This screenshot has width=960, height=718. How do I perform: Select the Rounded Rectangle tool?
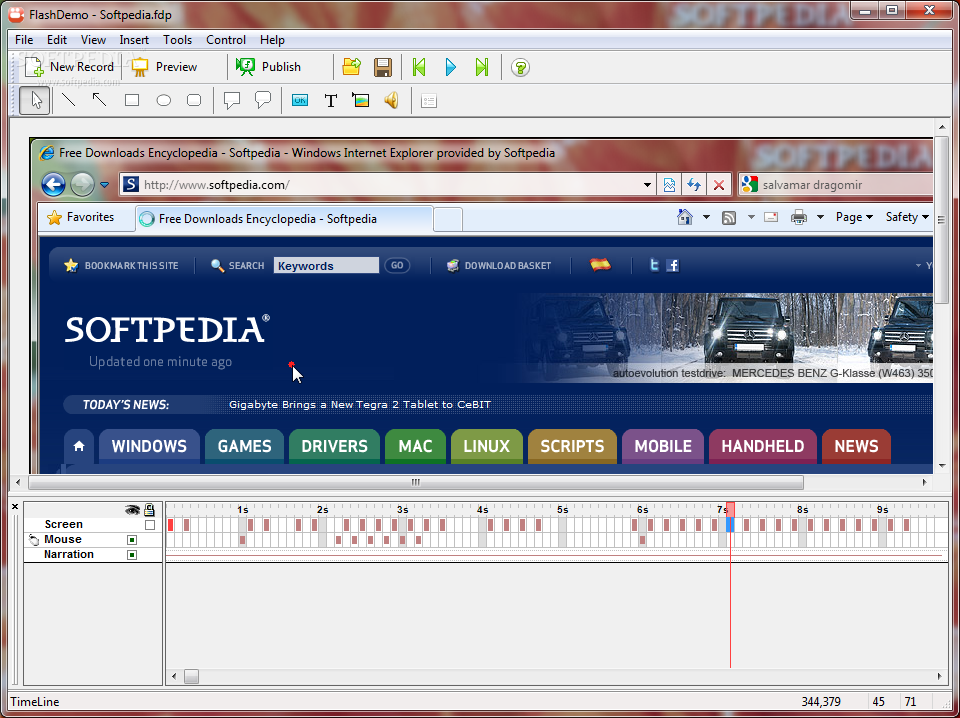[x=193, y=100]
